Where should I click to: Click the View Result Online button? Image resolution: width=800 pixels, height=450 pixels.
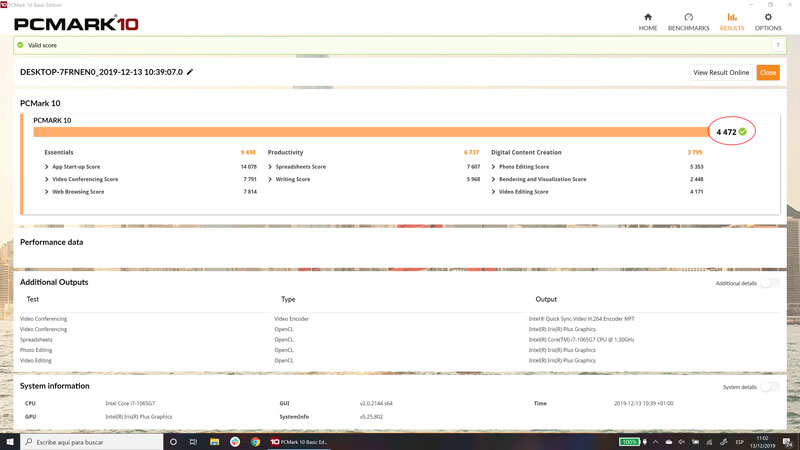(x=721, y=72)
